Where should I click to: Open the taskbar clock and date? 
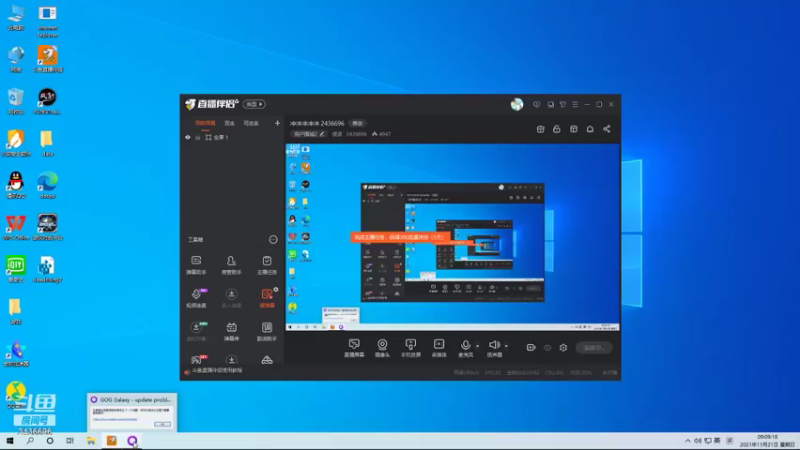(x=767, y=441)
